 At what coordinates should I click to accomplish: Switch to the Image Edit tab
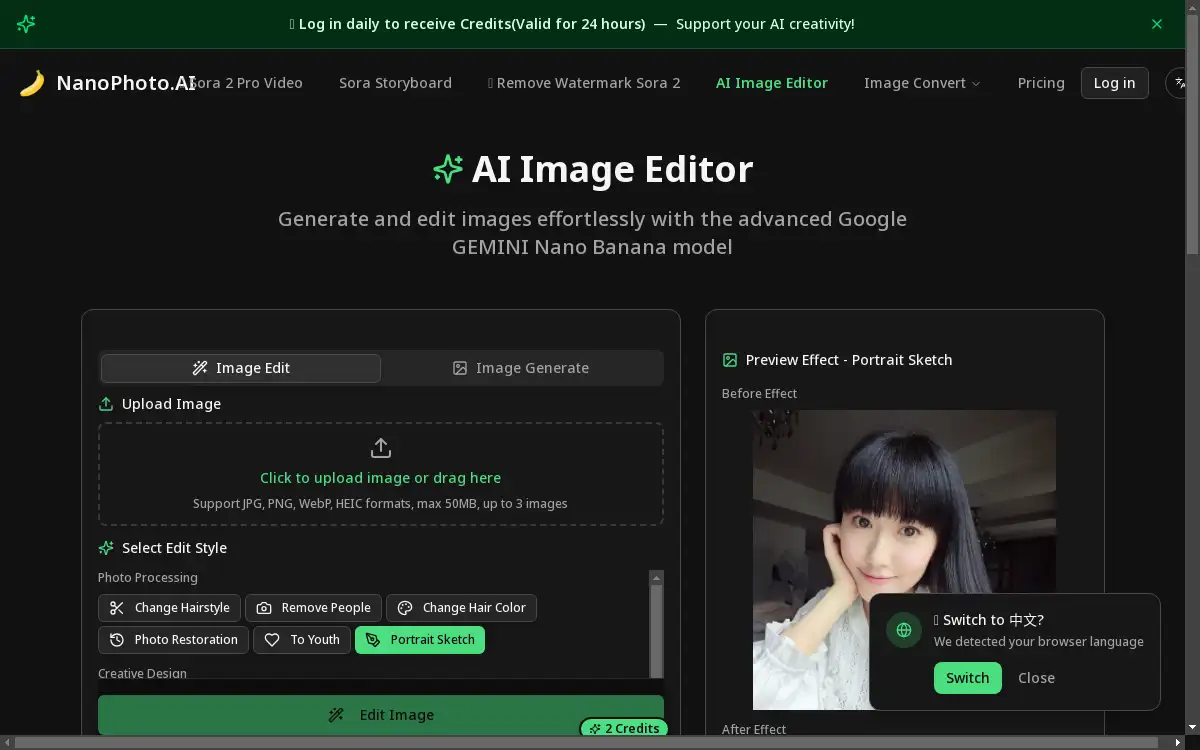coord(240,368)
